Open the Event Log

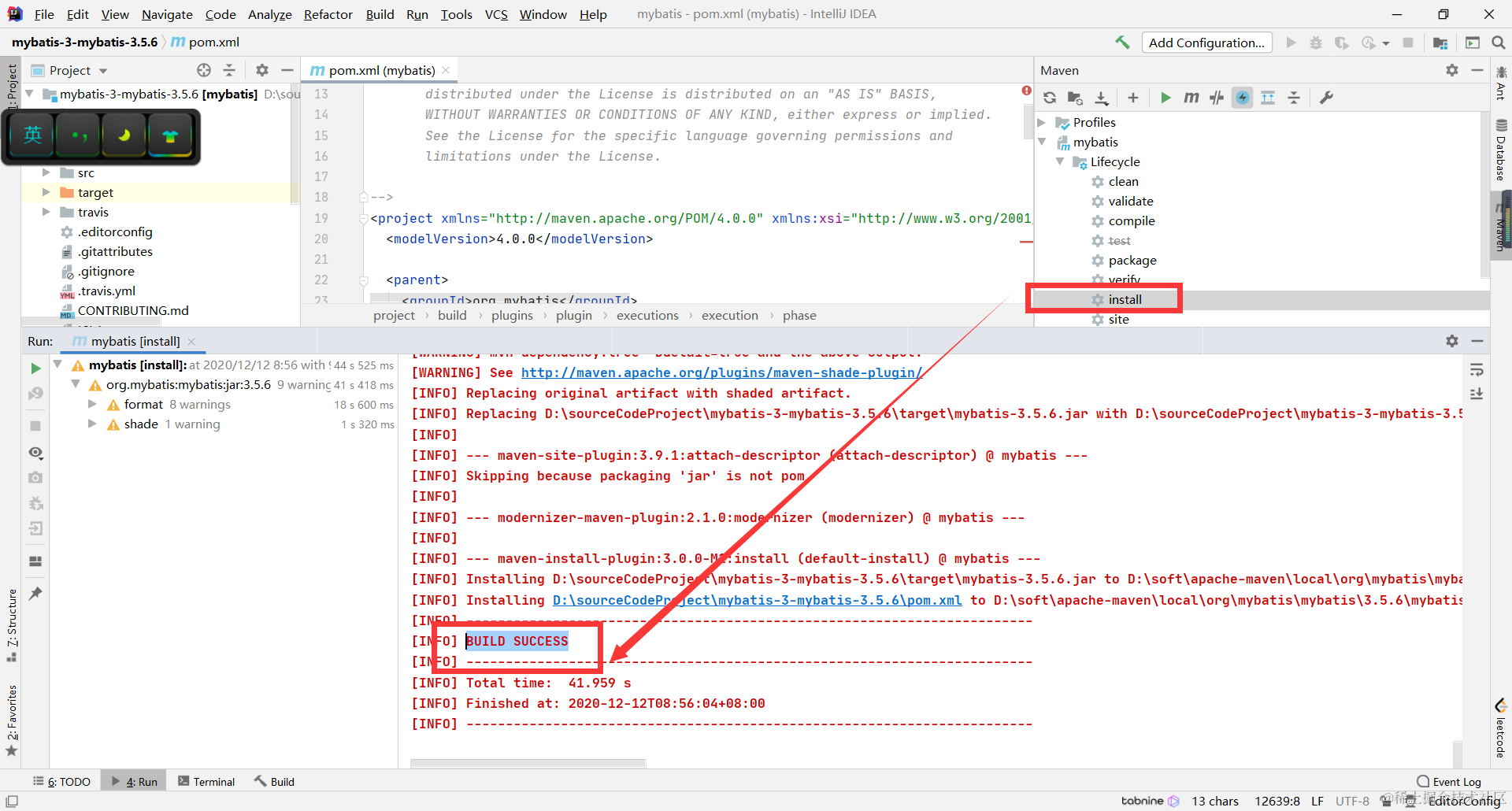click(1449, 781)
